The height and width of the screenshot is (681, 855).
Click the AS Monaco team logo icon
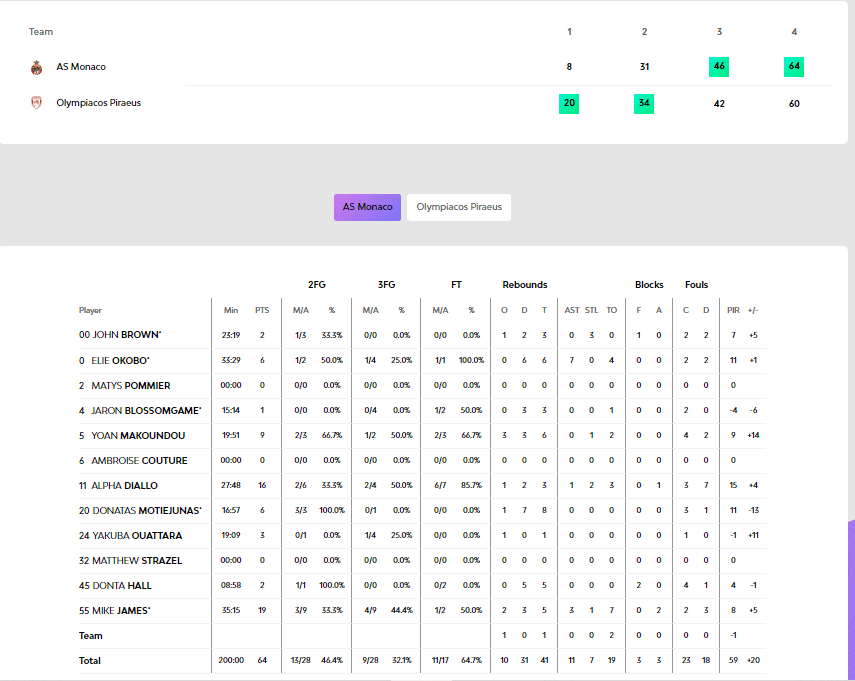point(37,67)
